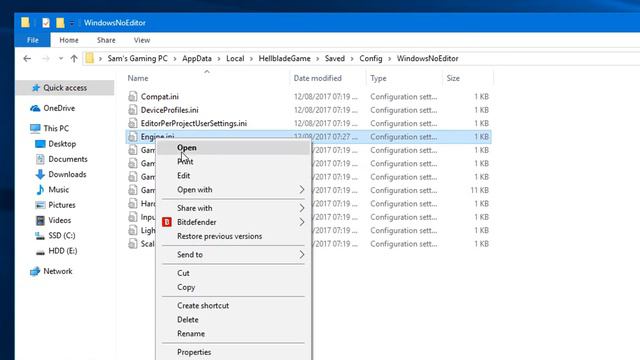Open the recent locations dropdown arrow
The height and width of the screenshot is (360, 640).
tap(61, 59)
